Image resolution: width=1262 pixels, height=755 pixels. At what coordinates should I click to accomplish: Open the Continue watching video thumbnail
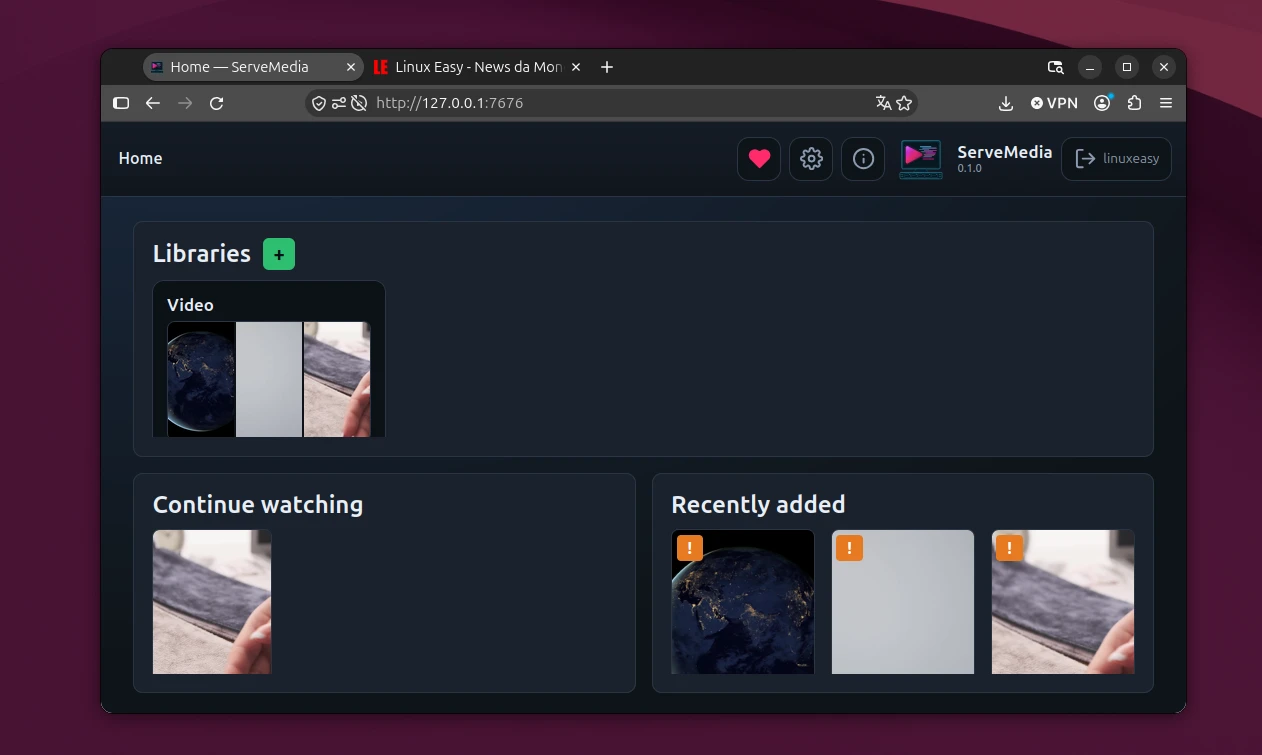point(212,602)
